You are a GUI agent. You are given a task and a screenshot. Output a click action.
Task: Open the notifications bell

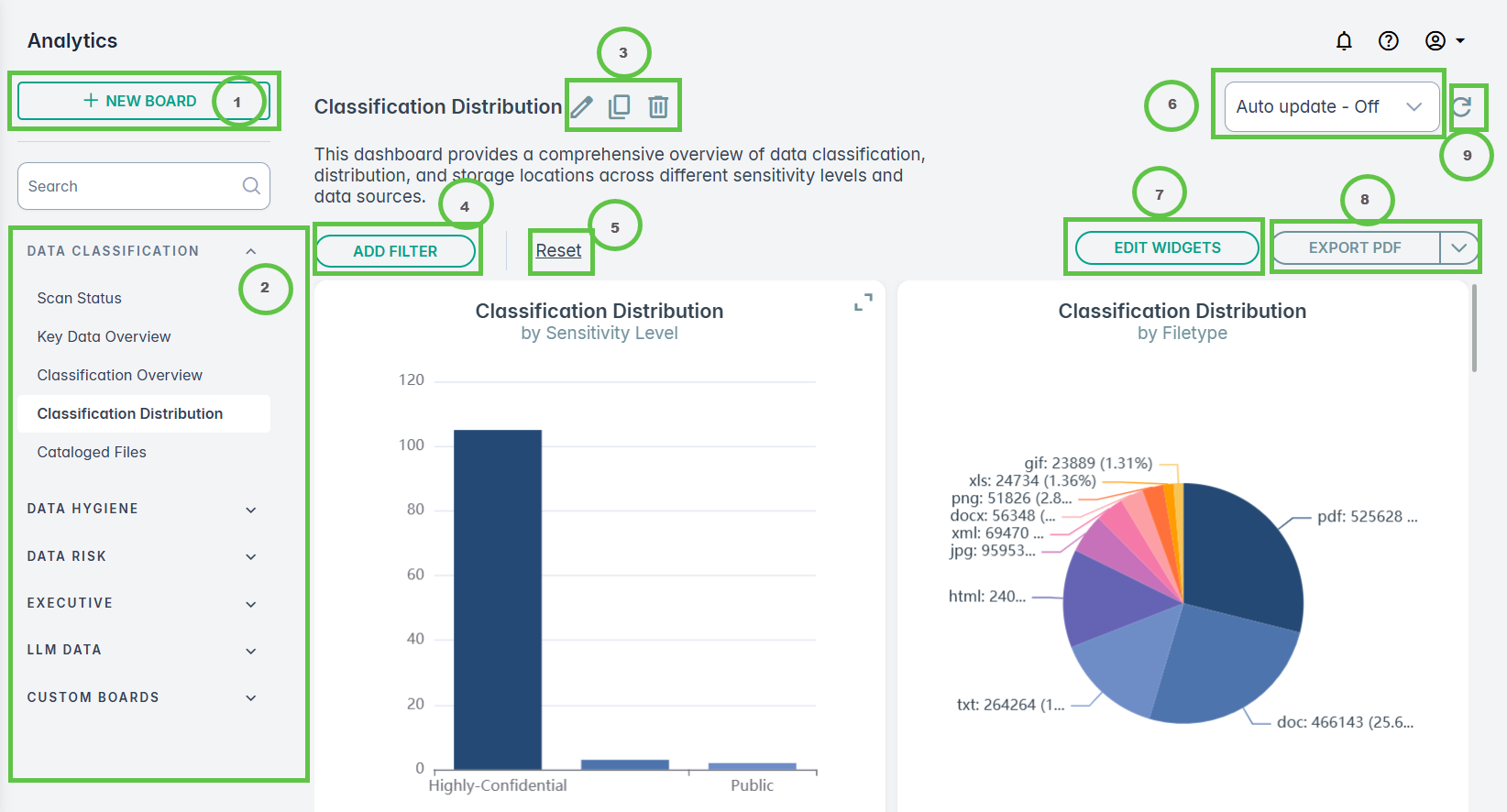coord(1344,41)
